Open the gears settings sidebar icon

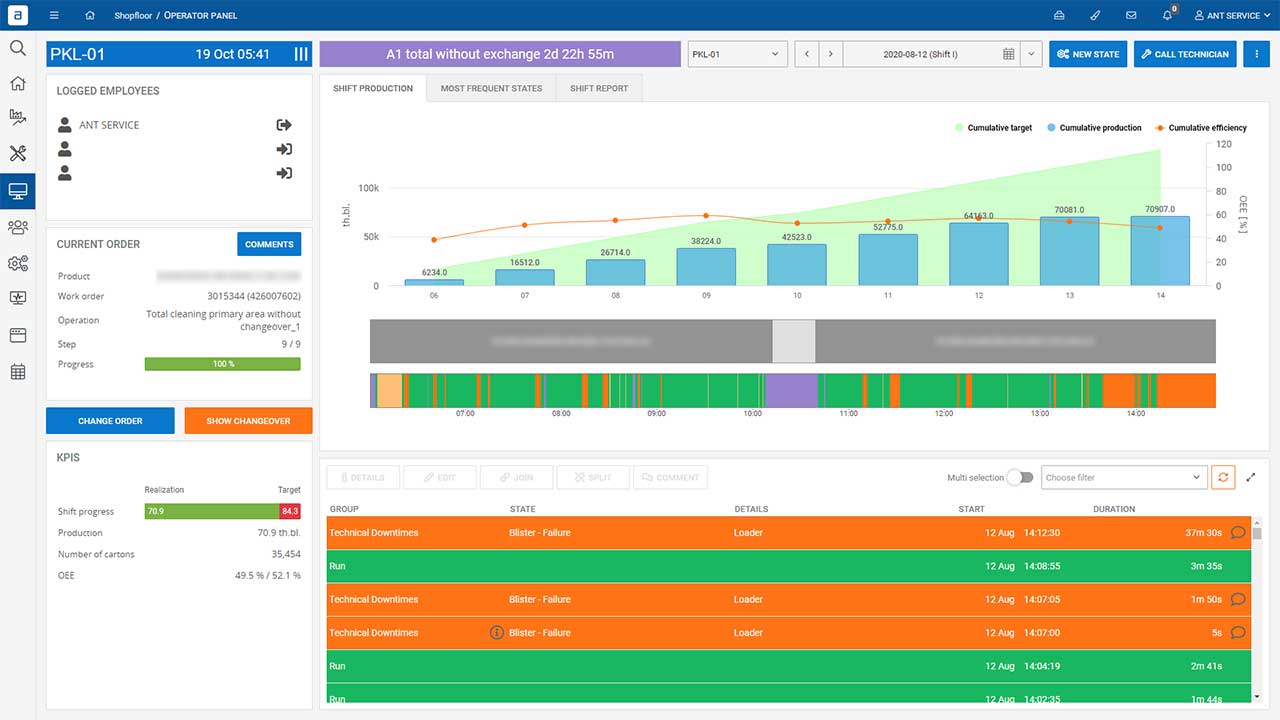point(18,264)
